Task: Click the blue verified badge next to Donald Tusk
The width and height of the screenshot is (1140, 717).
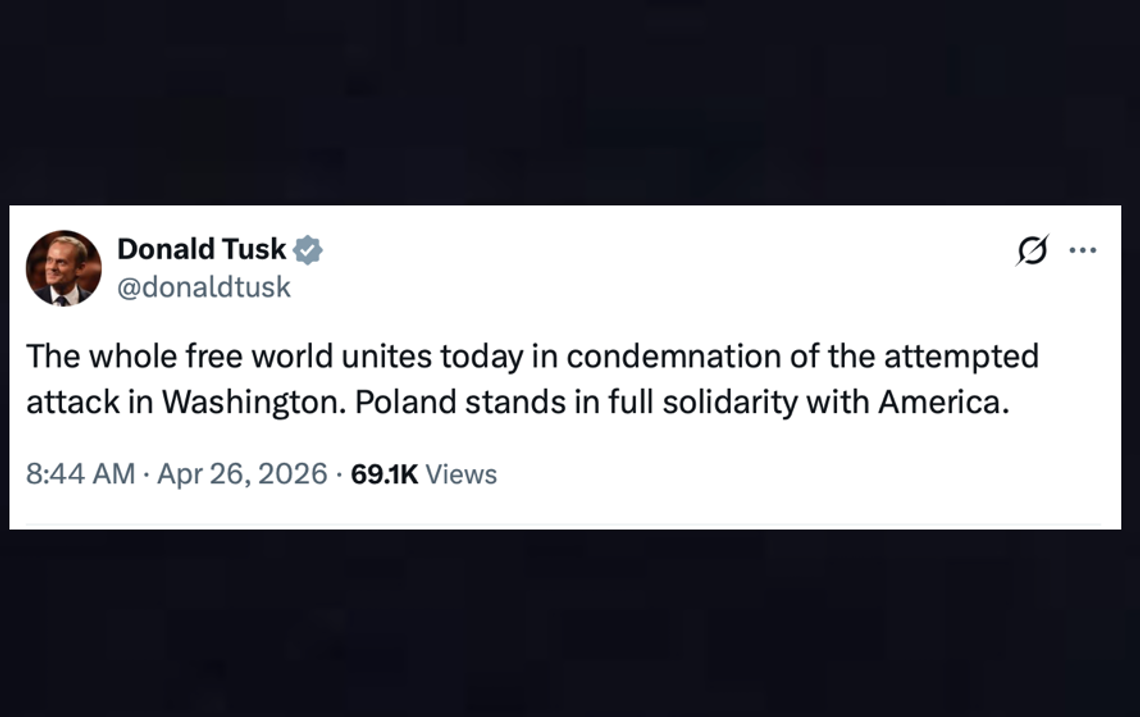Action: coord(309,249)
